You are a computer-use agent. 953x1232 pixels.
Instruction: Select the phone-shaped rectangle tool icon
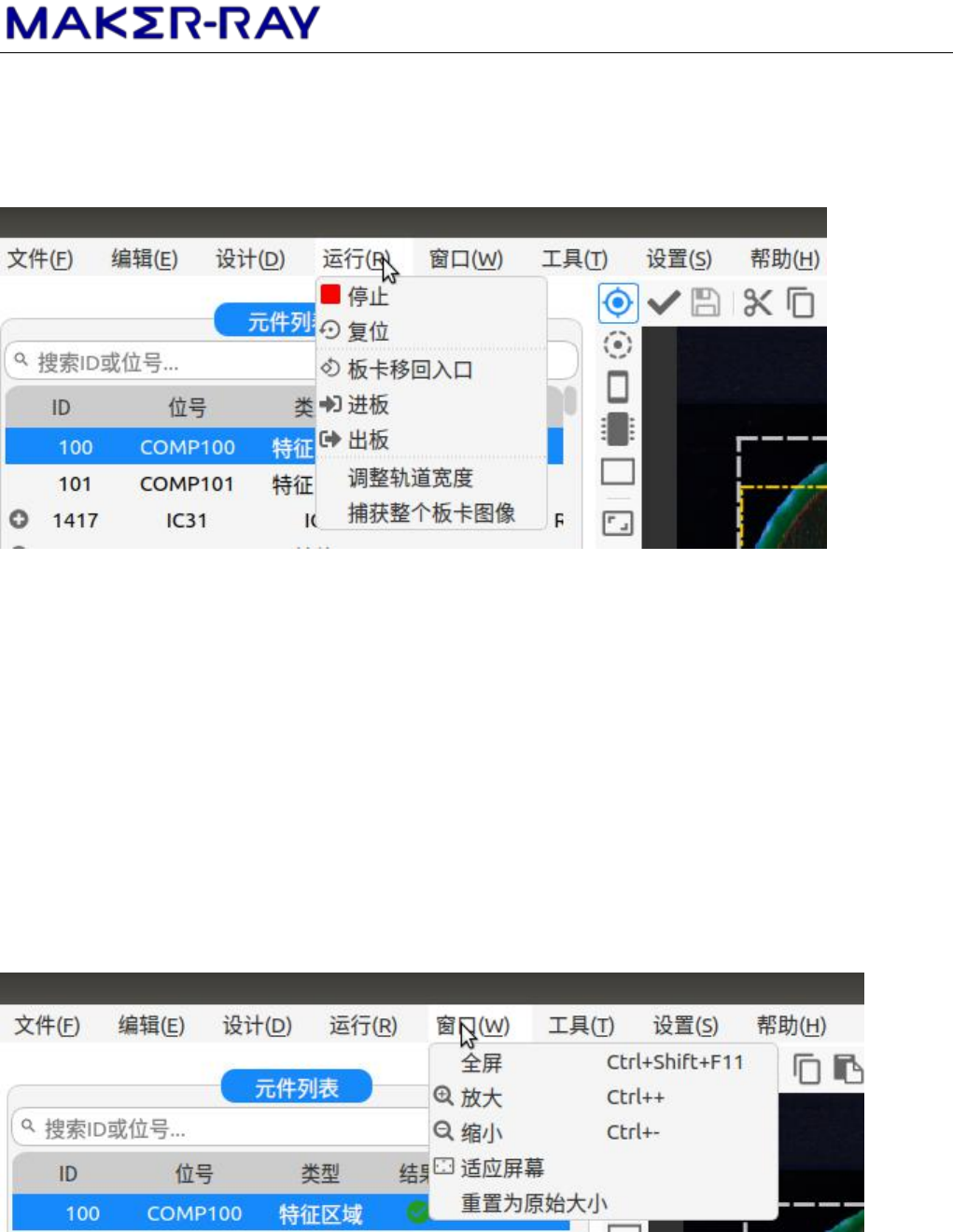(x=617, y=386)
